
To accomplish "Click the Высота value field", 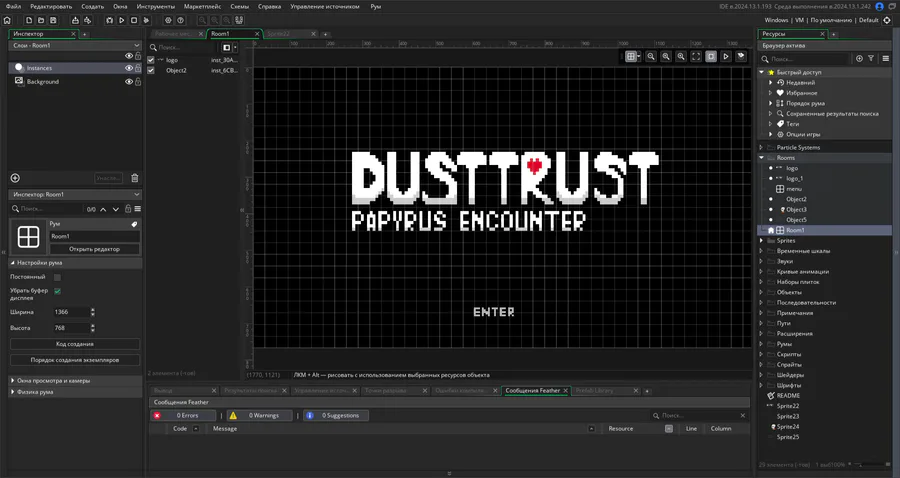I will [x=71, y=328].
